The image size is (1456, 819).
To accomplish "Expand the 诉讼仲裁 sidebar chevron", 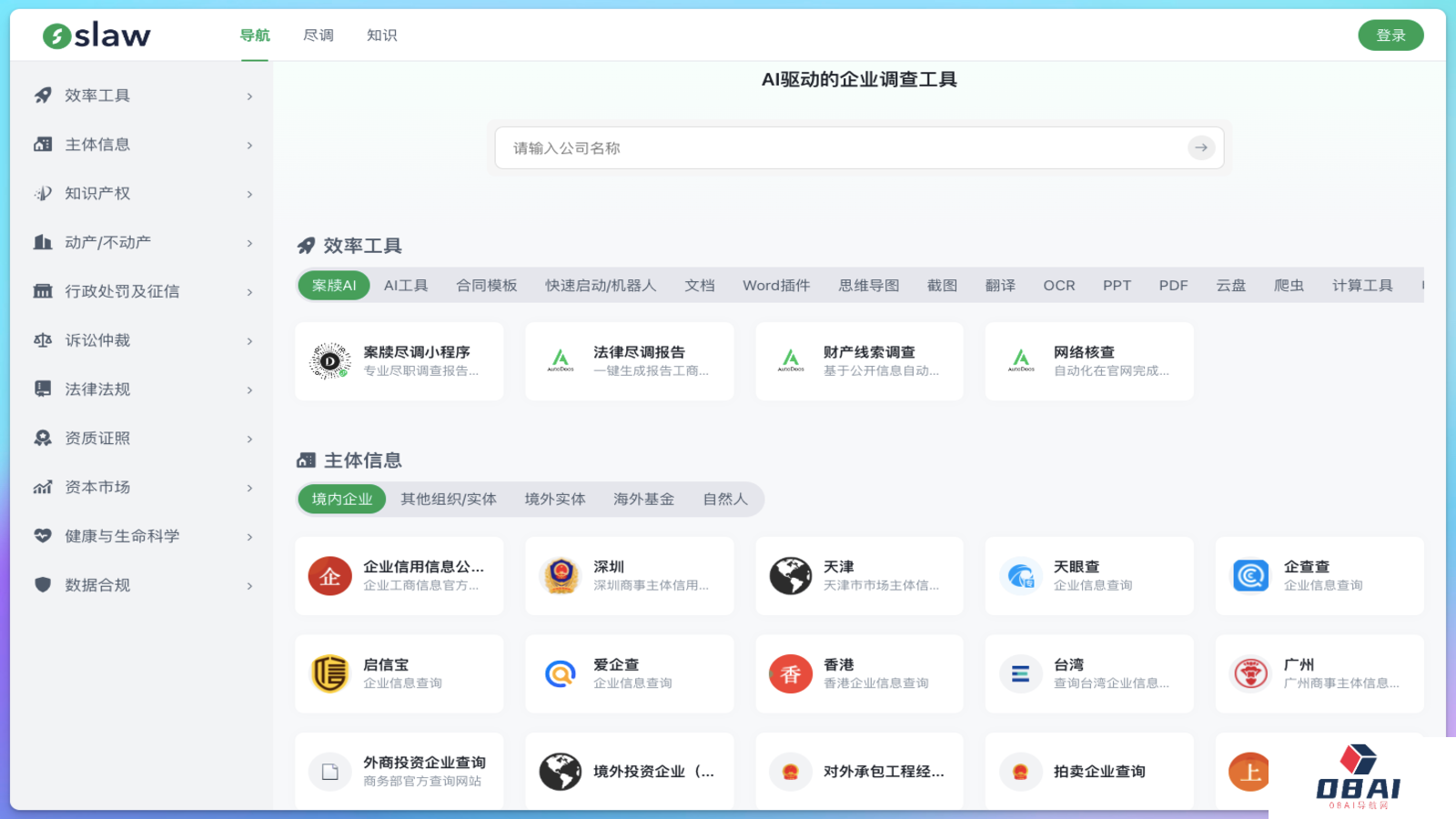I will 249,341.
